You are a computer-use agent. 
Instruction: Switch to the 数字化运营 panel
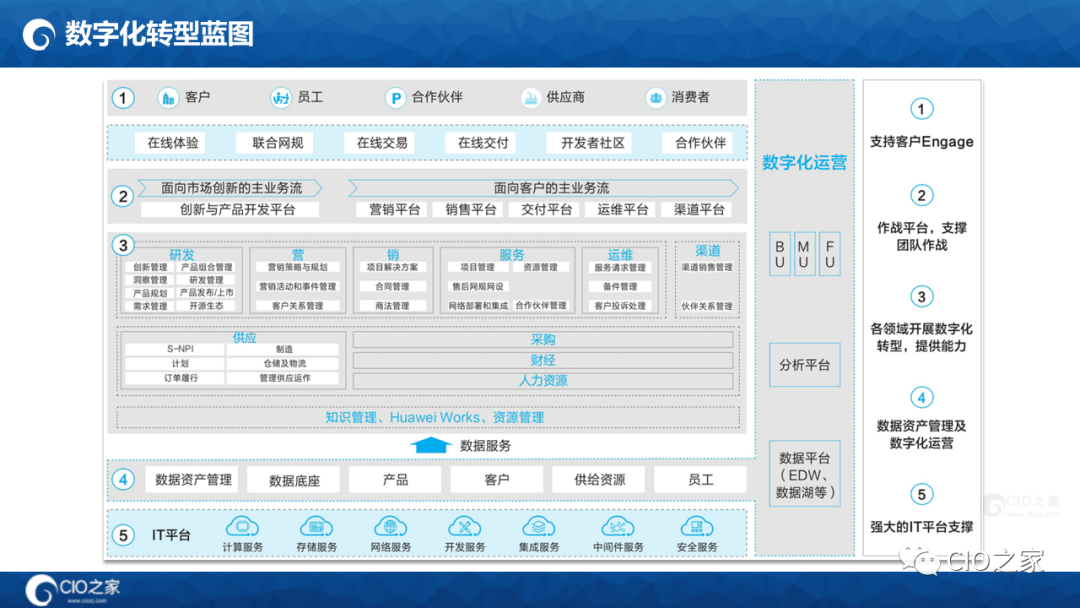pyautogui.click(x=805, y=160)
